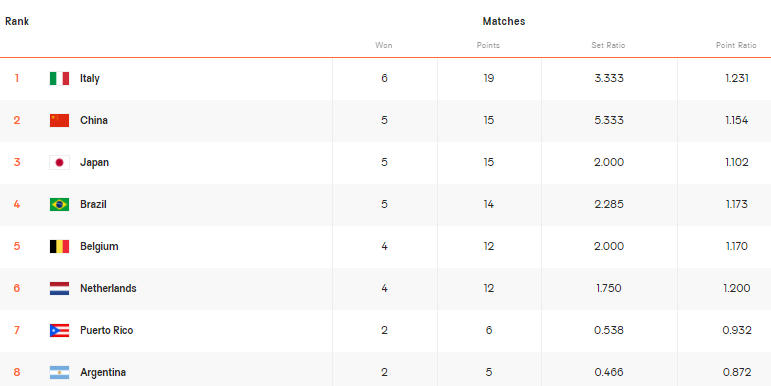Click the Italy flag icon
The height and width of the screenshot is (386, 771).
[59, 79]
